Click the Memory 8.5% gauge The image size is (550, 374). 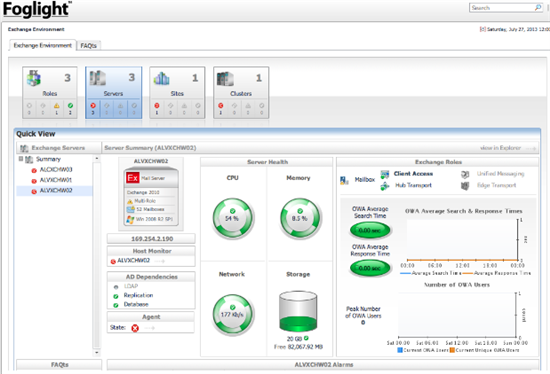[300, 218]
